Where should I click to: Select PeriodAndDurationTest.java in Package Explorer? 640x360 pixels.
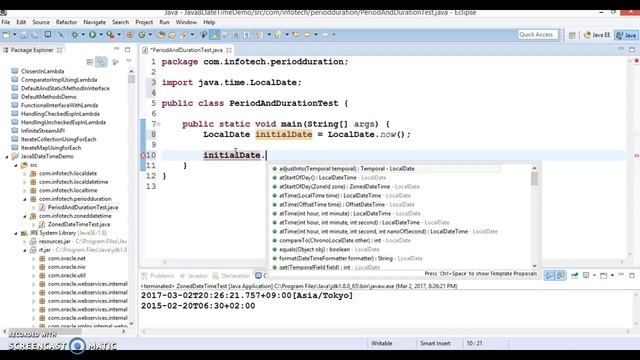coord(82,207)
